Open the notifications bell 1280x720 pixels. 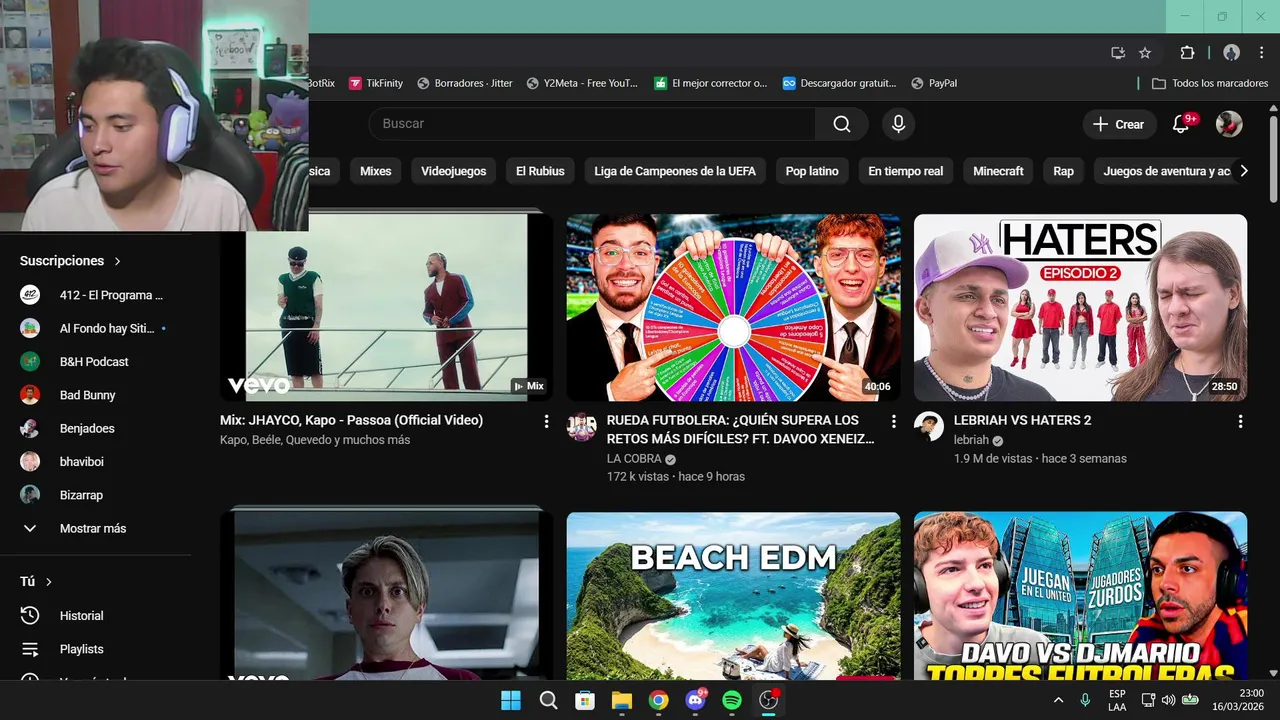1181,124
